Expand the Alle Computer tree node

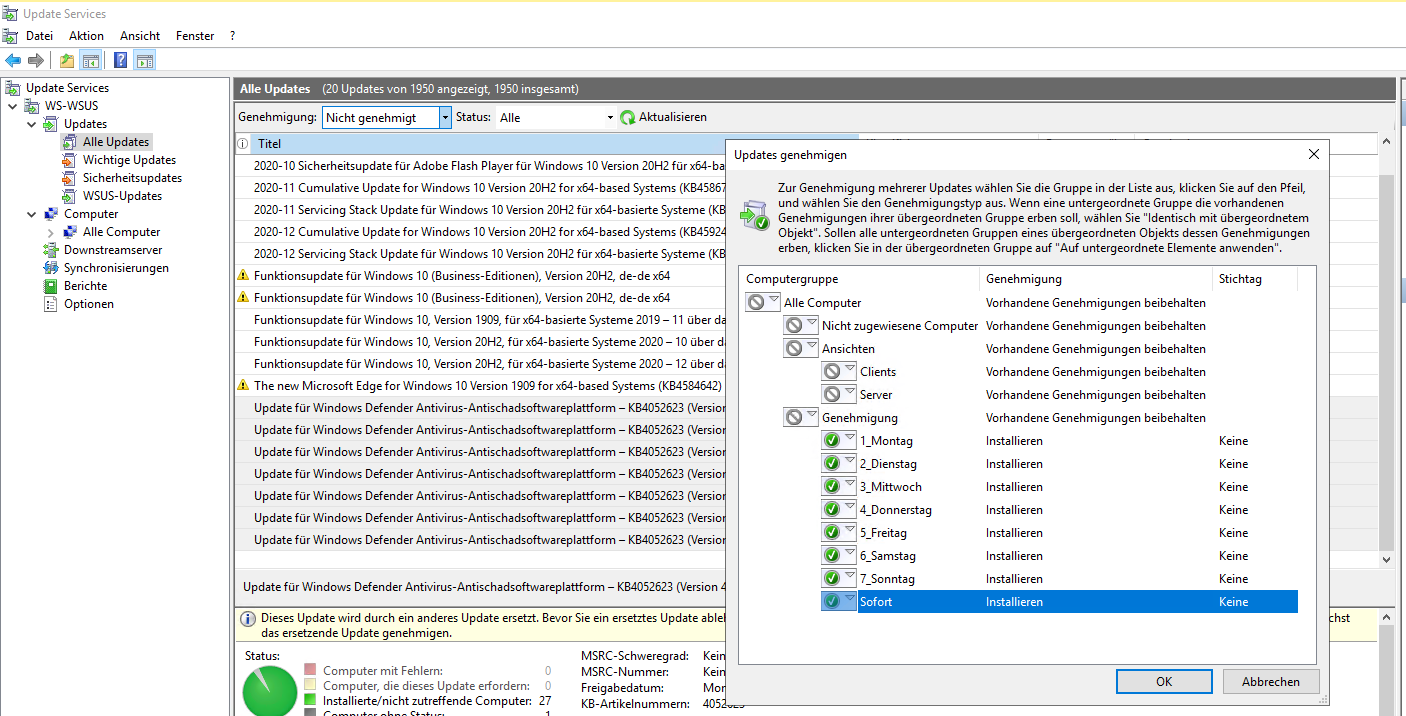pos(50,232)
